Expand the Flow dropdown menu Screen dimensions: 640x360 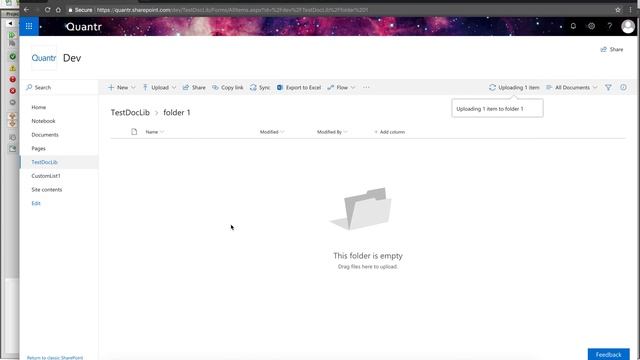[x=341, y=87]
